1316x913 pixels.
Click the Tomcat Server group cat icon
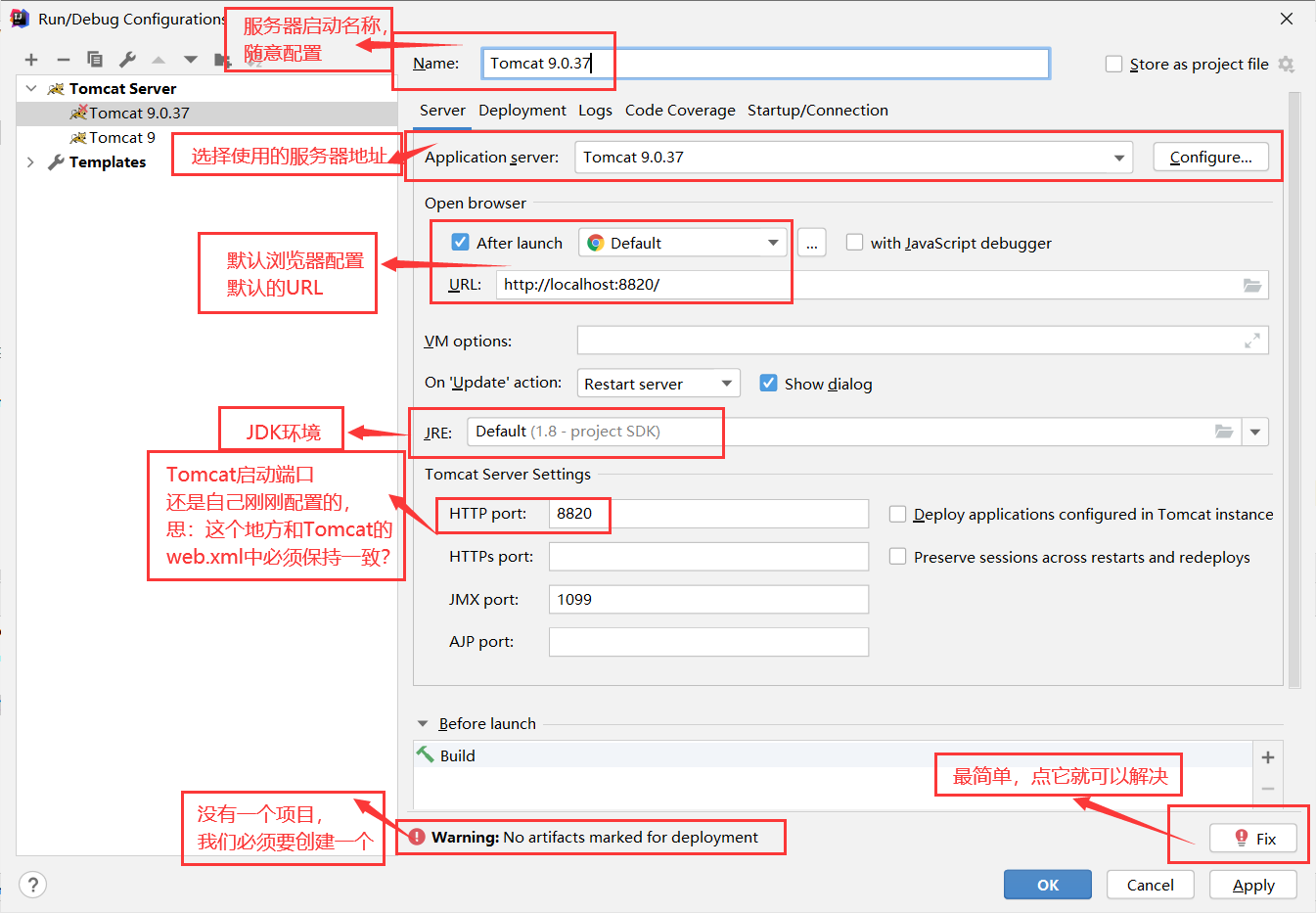56,89
